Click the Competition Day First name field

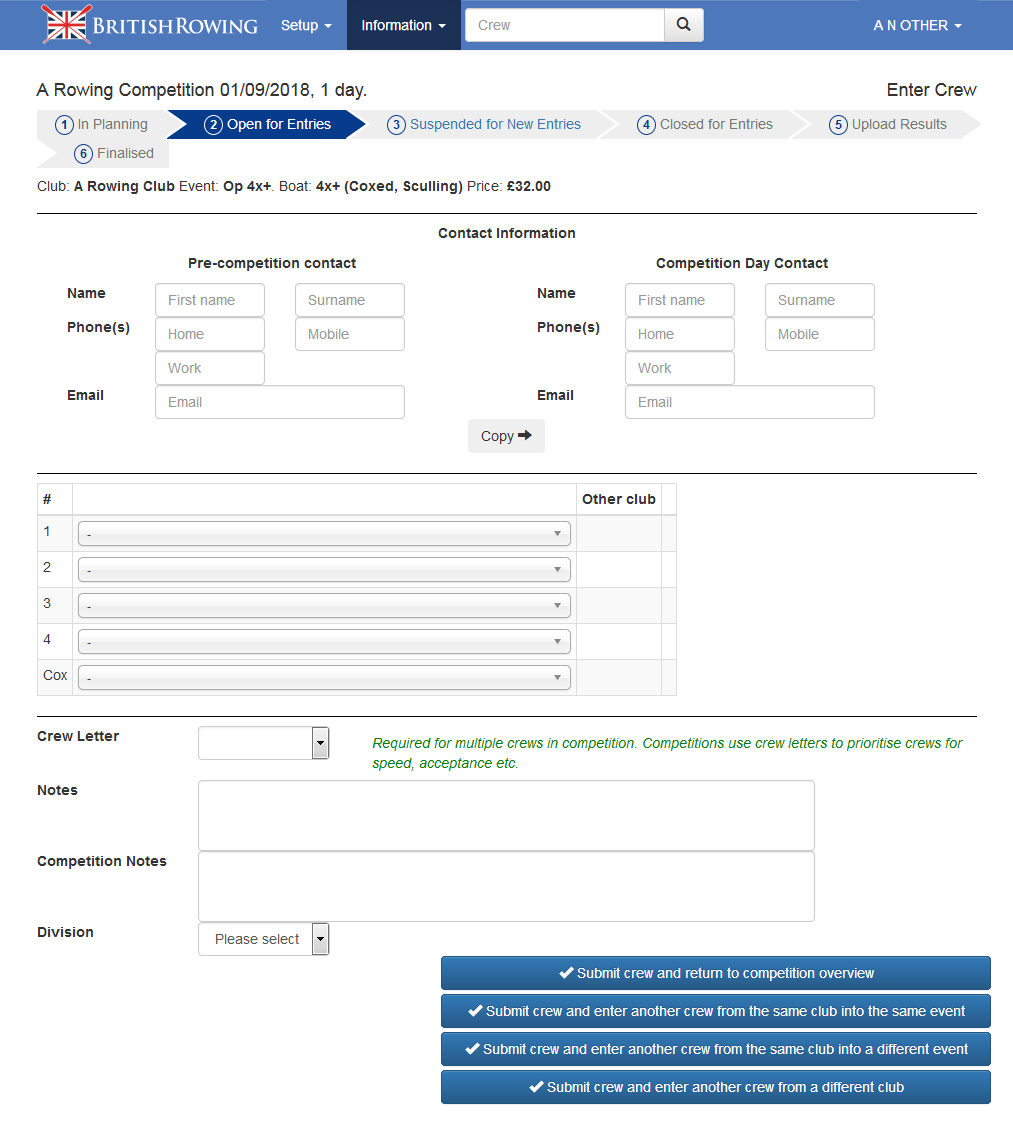pos(680,300)
